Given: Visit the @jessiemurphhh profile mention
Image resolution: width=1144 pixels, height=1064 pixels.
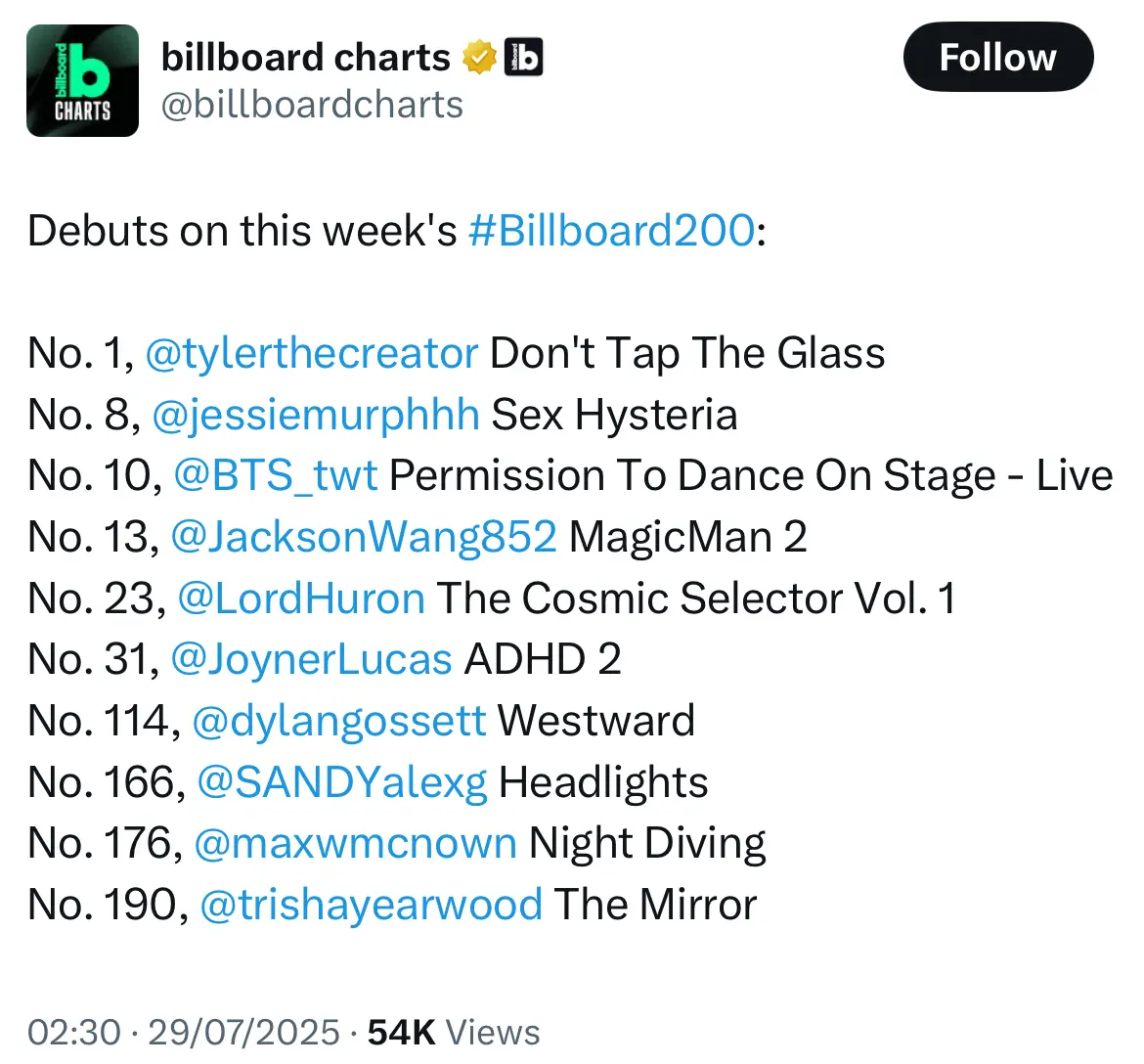Looking at the screenshot, I should 316,415.
